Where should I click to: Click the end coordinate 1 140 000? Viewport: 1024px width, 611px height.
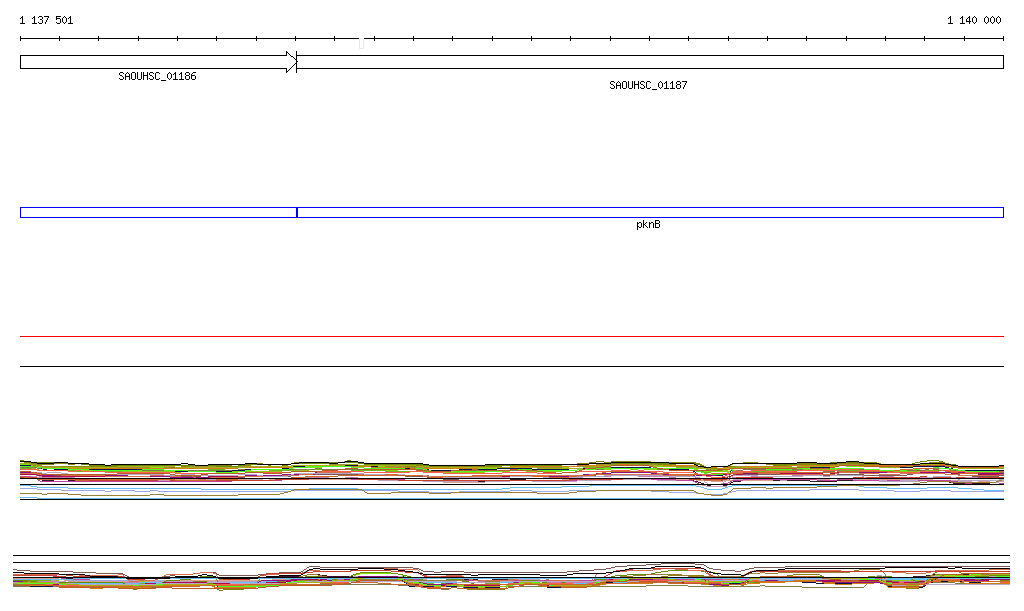click(974, 20)
